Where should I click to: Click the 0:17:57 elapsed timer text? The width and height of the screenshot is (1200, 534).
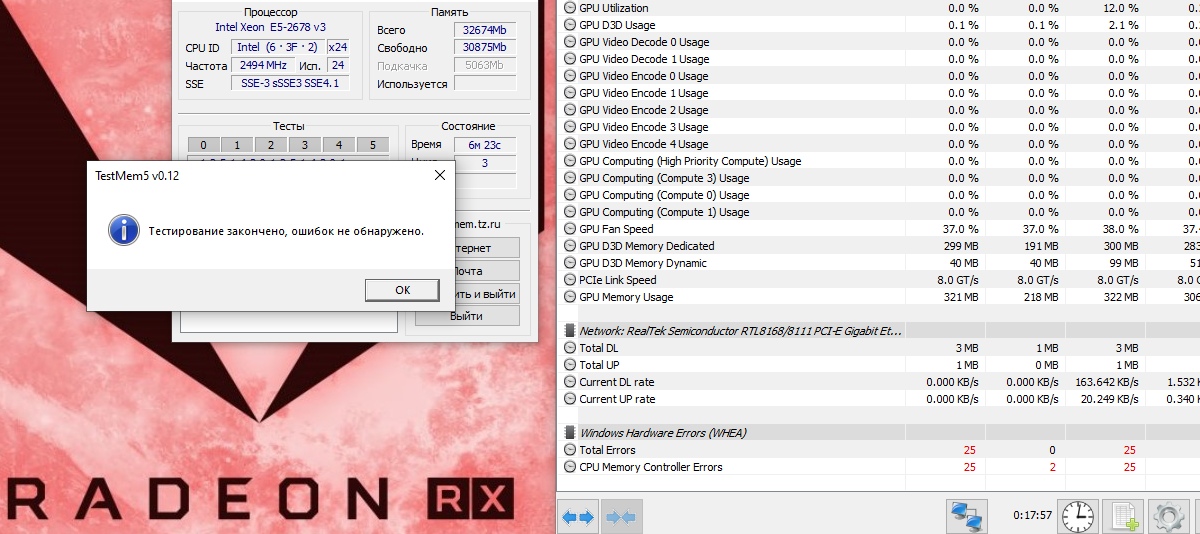click(1031, 517)
